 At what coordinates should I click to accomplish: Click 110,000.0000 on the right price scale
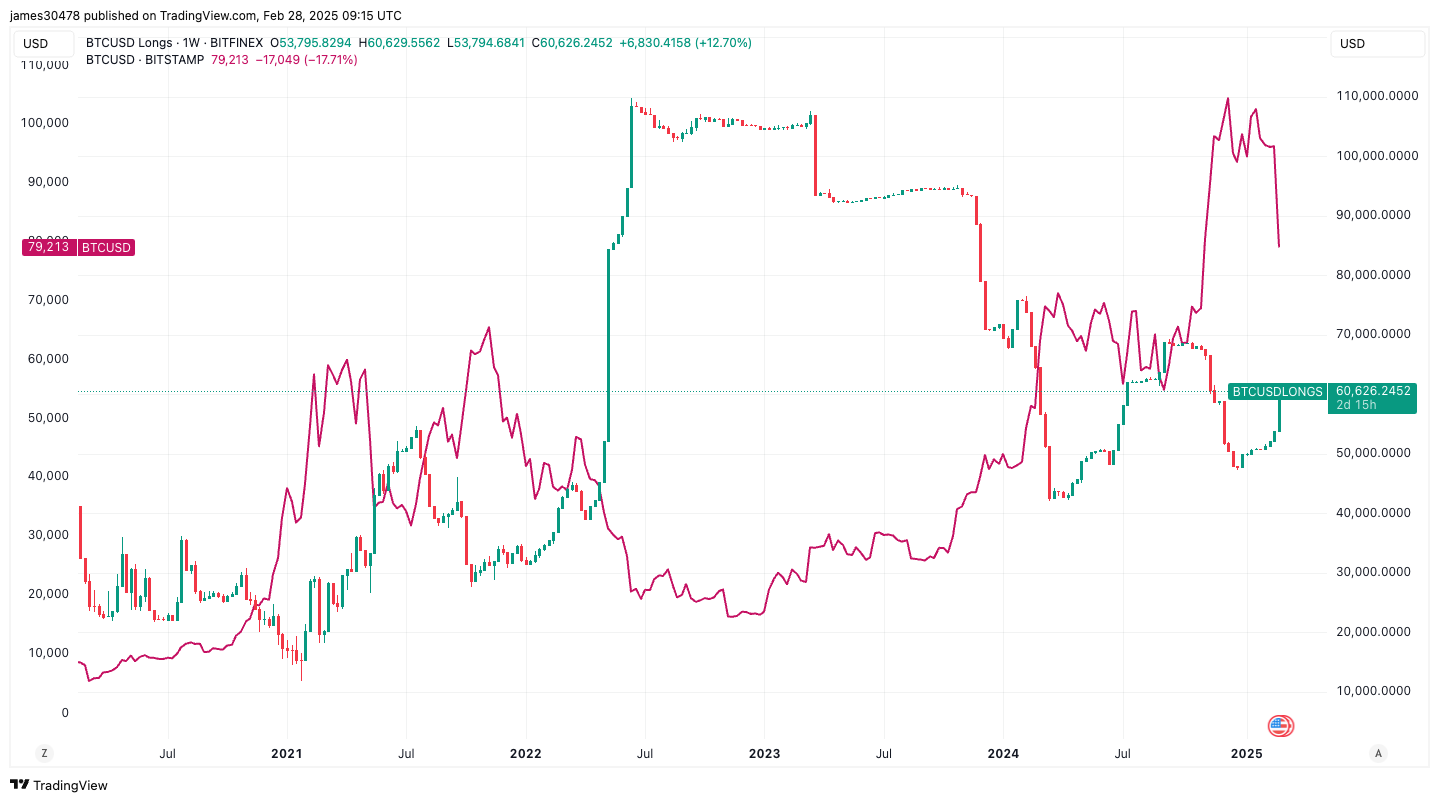tap(1376, 96)
